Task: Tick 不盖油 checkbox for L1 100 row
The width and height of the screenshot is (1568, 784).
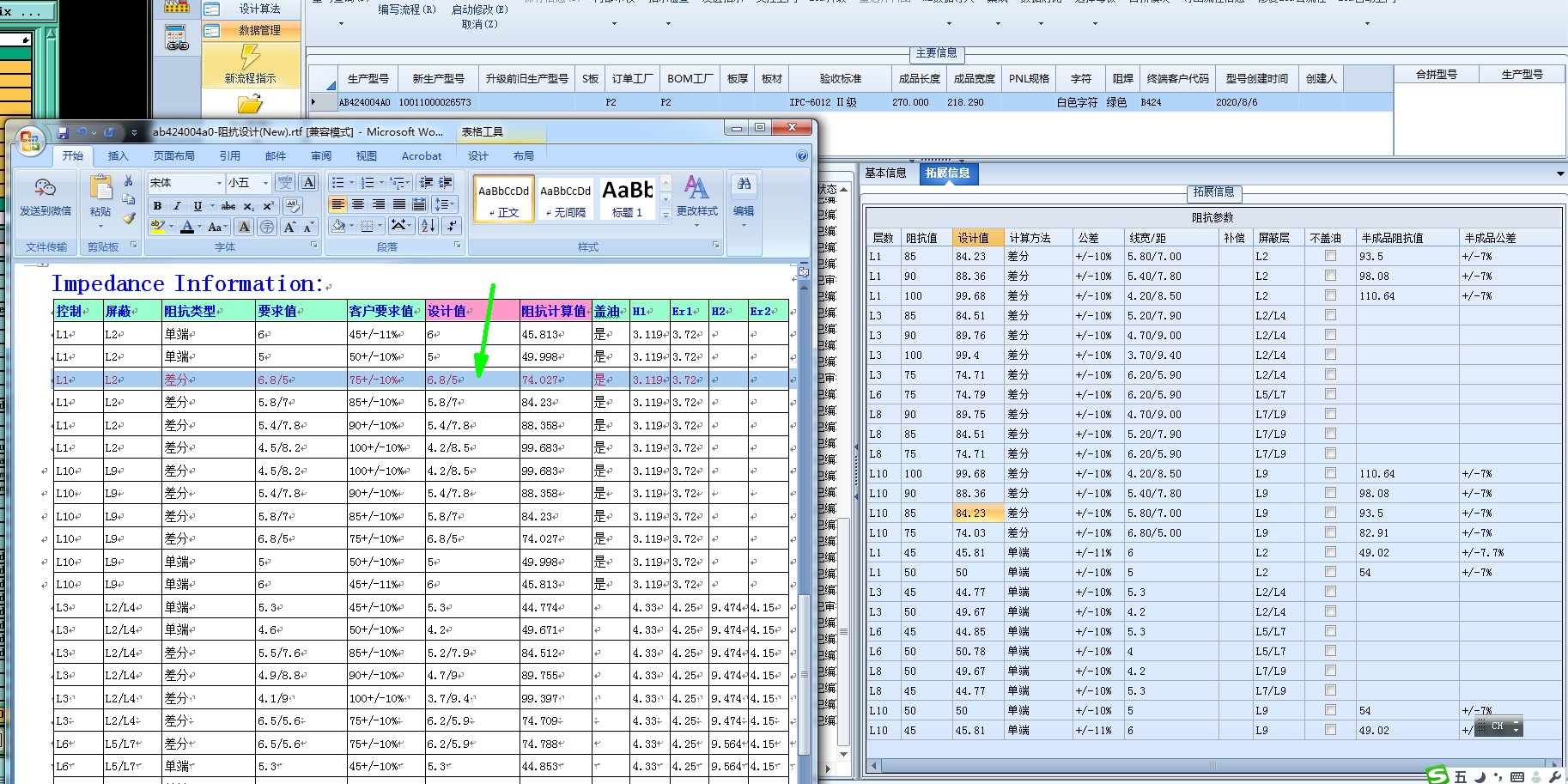Action: [1330, 295]
